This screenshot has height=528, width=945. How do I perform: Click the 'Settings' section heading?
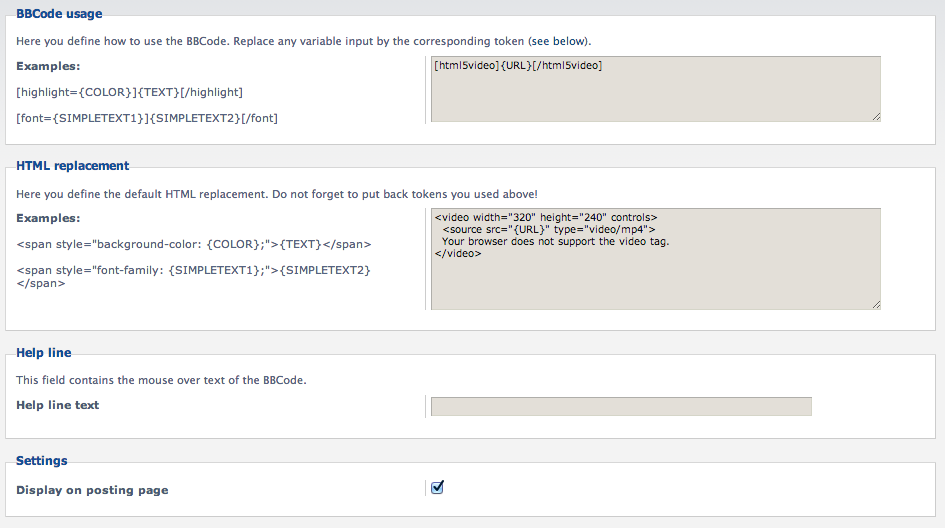(42, 460)
